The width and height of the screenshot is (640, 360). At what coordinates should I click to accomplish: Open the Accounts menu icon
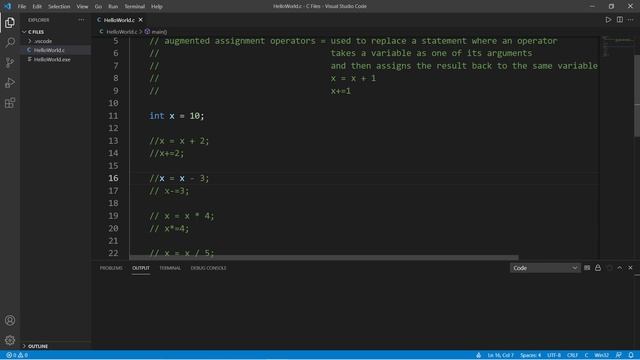10,320
